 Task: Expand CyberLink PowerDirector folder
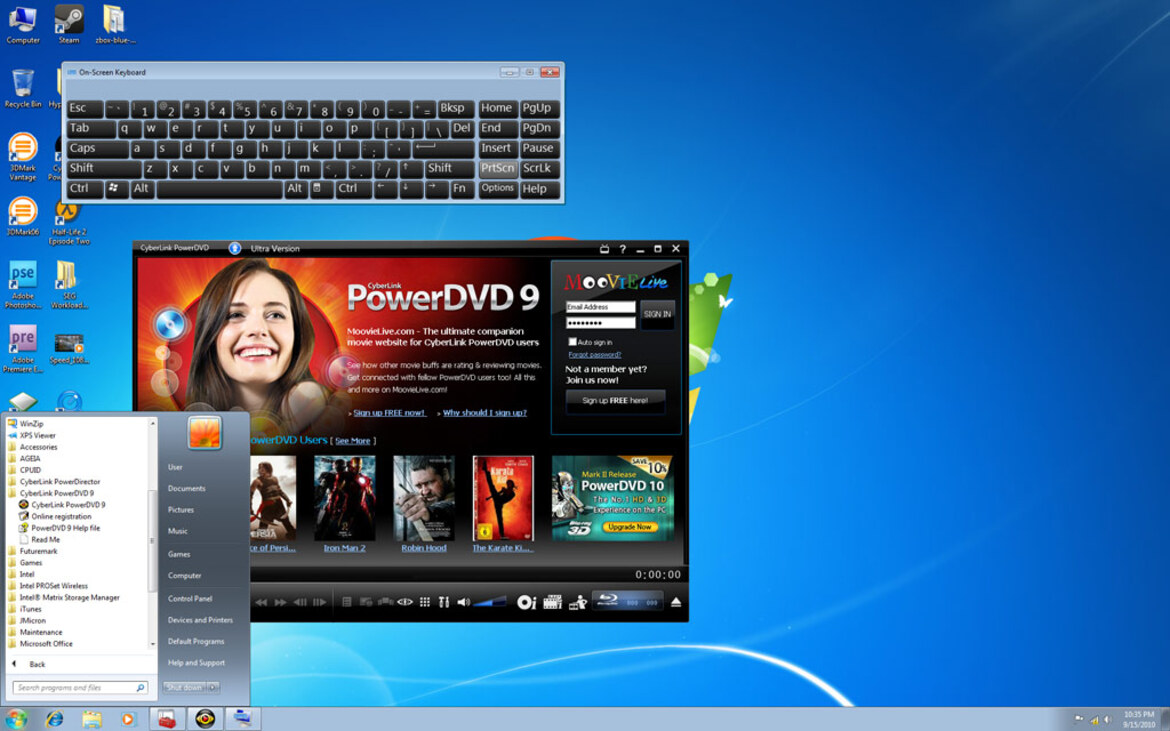pos(60,482)
